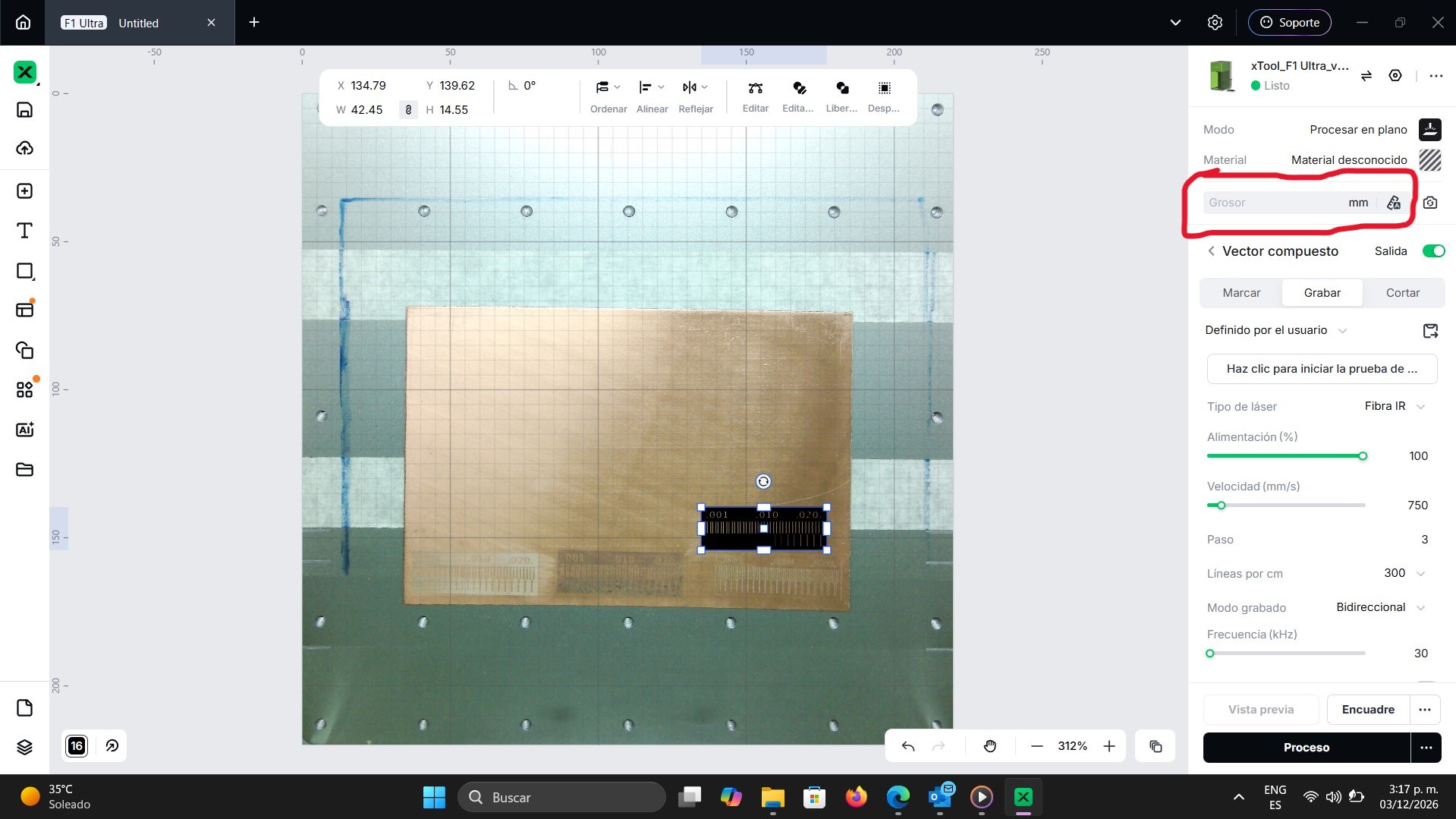Click 'Haz clic para iniciar la prueba' button
The image size is (1456, 819).
(x=1322, y=369)
